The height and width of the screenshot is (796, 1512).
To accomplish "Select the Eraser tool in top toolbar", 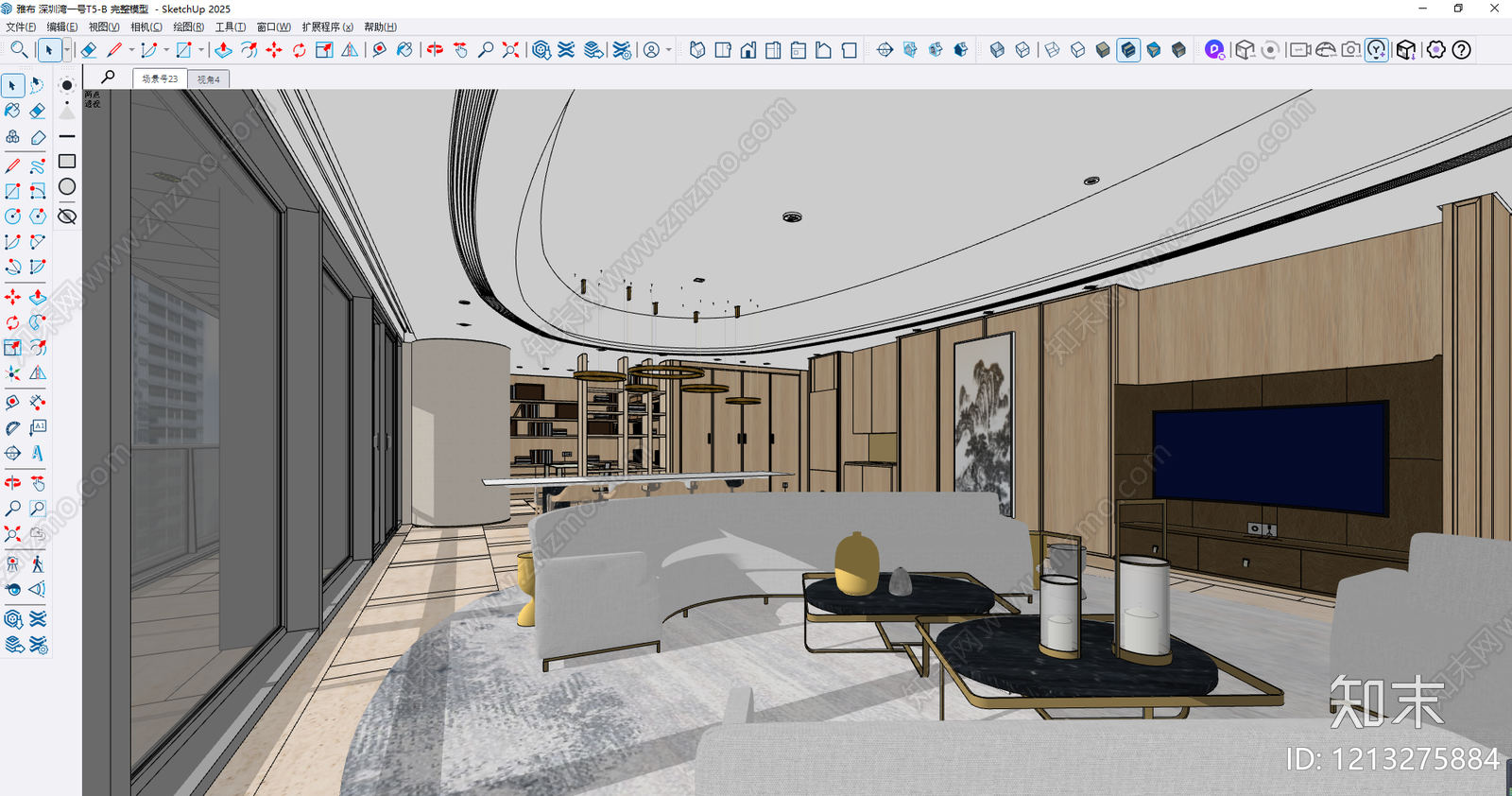I will [89, 50].
